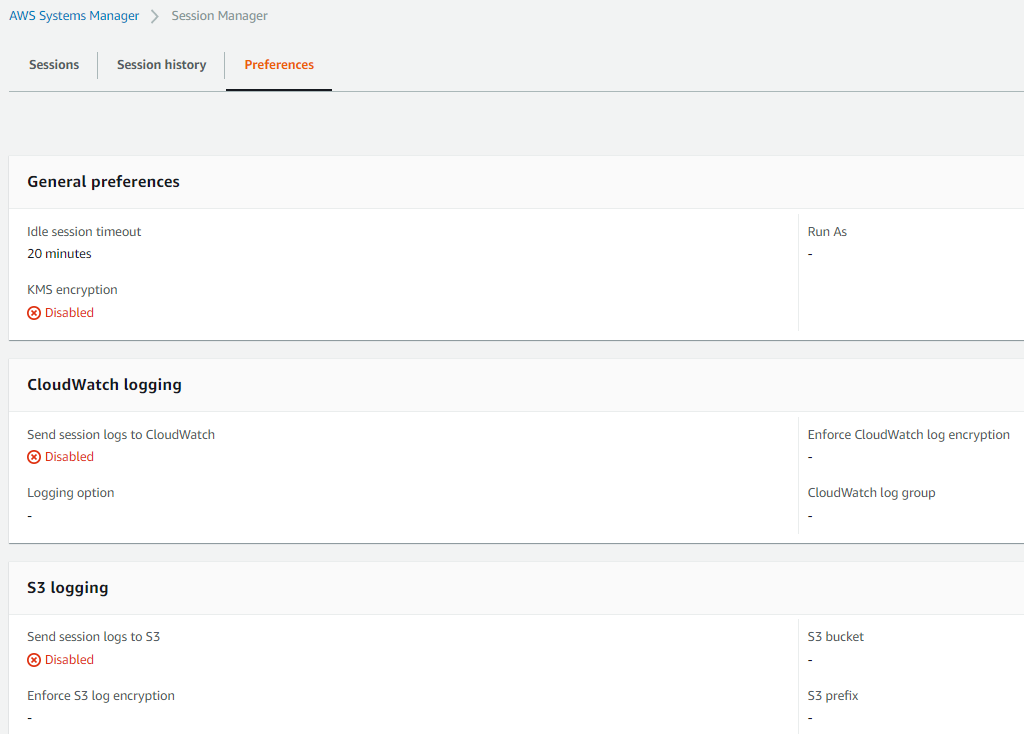Open the Session history tab

(161, 65)
